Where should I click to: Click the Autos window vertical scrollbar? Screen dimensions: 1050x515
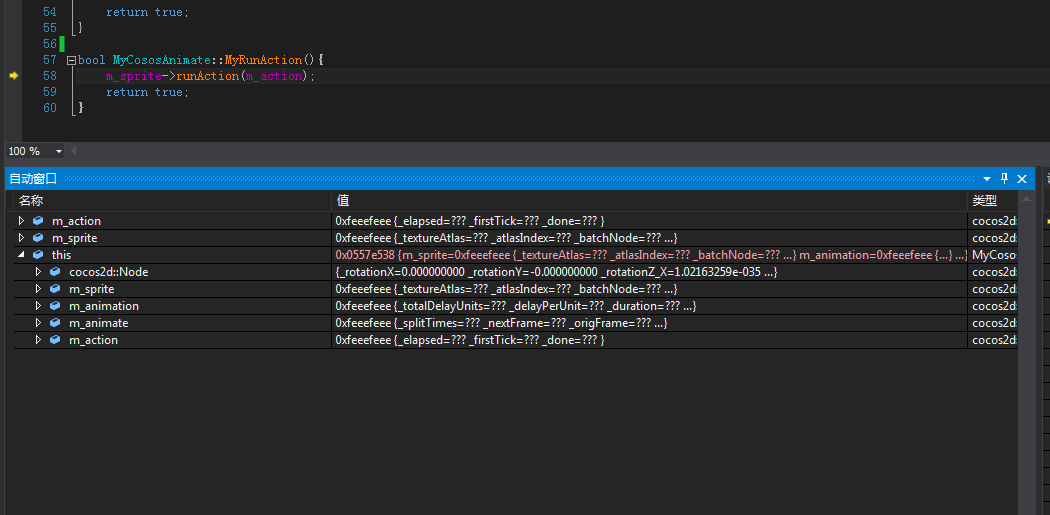click(x=1025, y=350)
